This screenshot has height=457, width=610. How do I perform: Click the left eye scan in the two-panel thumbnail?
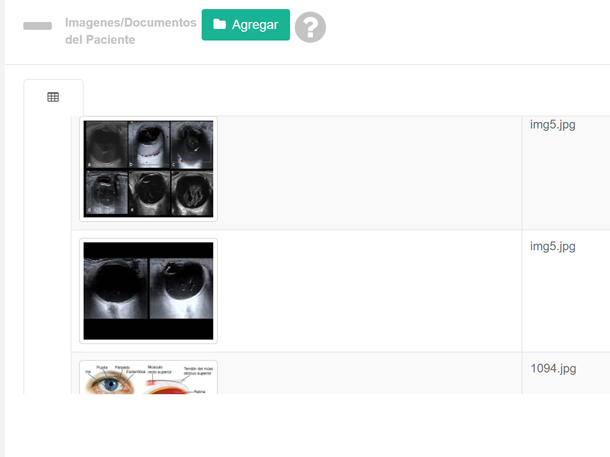click(116, 288)
